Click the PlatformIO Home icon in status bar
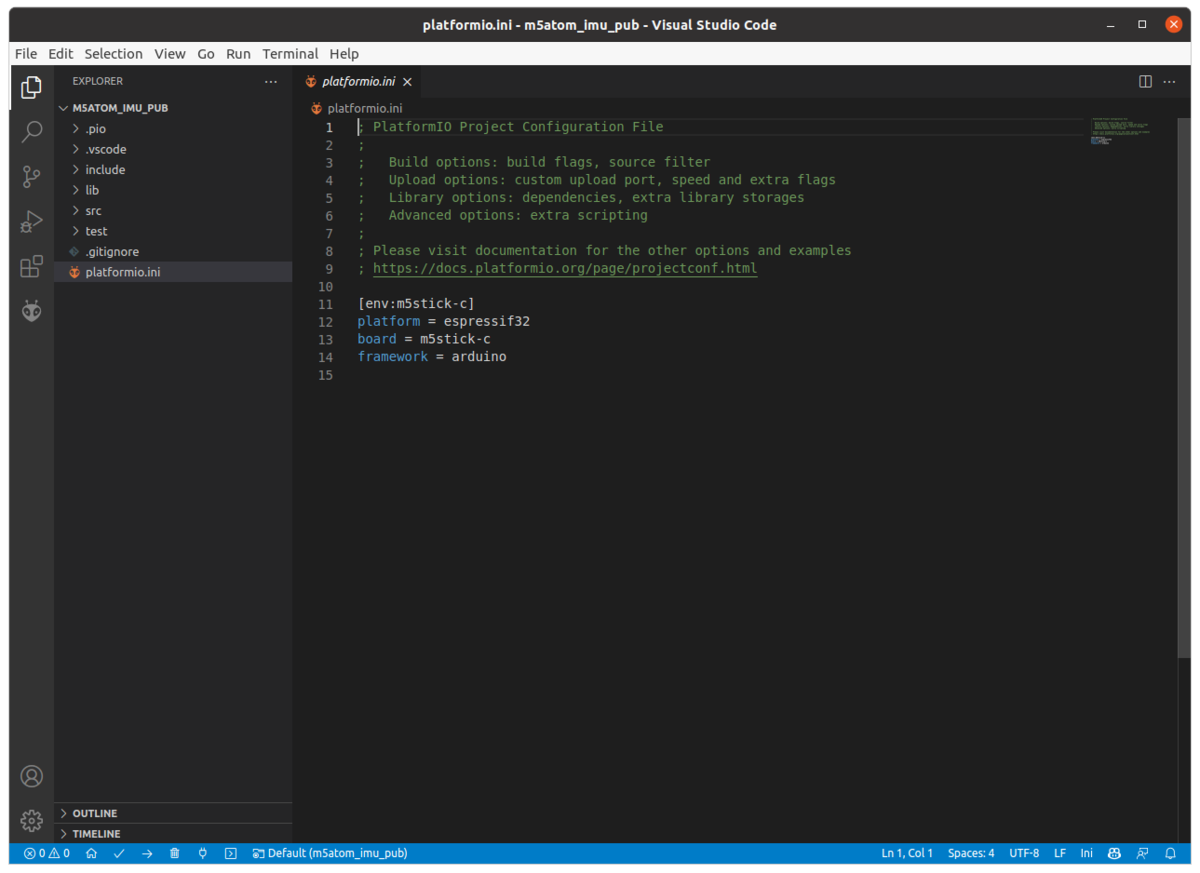 [91, 853]
